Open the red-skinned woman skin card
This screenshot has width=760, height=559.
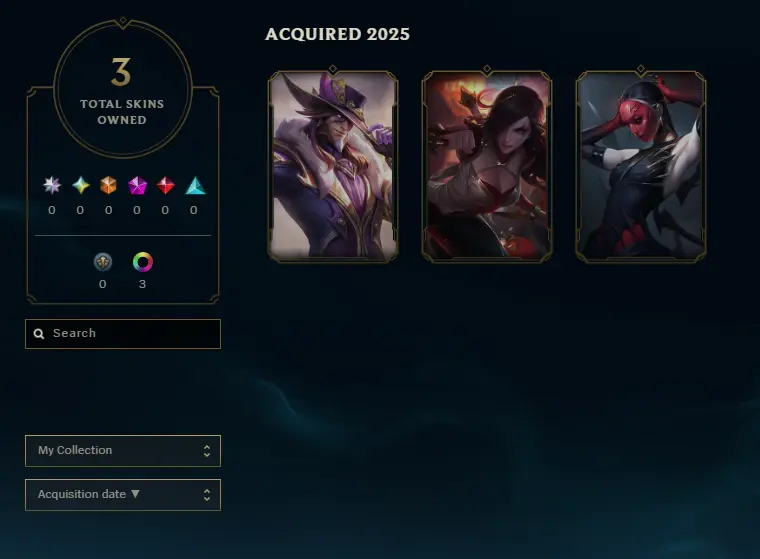pos(641,165)
